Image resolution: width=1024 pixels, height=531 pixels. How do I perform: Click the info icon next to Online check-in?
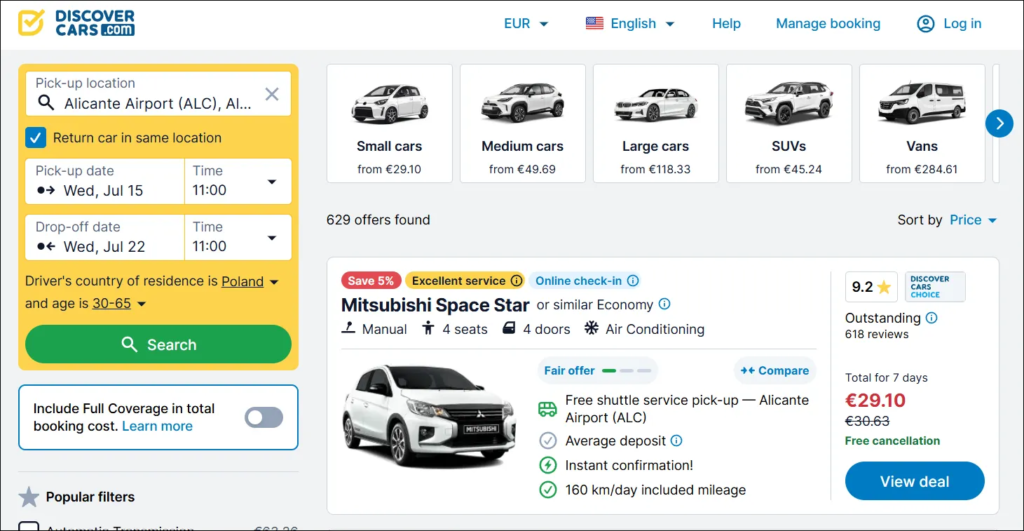click(633, 281)
